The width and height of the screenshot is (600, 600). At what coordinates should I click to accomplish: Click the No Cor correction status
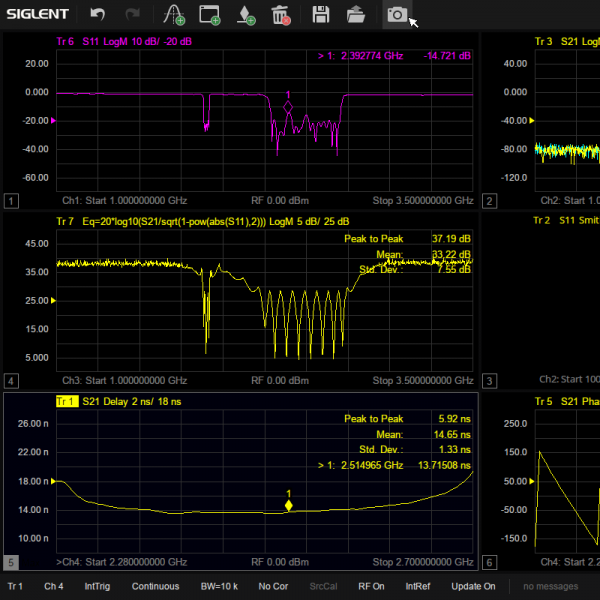(273, 587)
